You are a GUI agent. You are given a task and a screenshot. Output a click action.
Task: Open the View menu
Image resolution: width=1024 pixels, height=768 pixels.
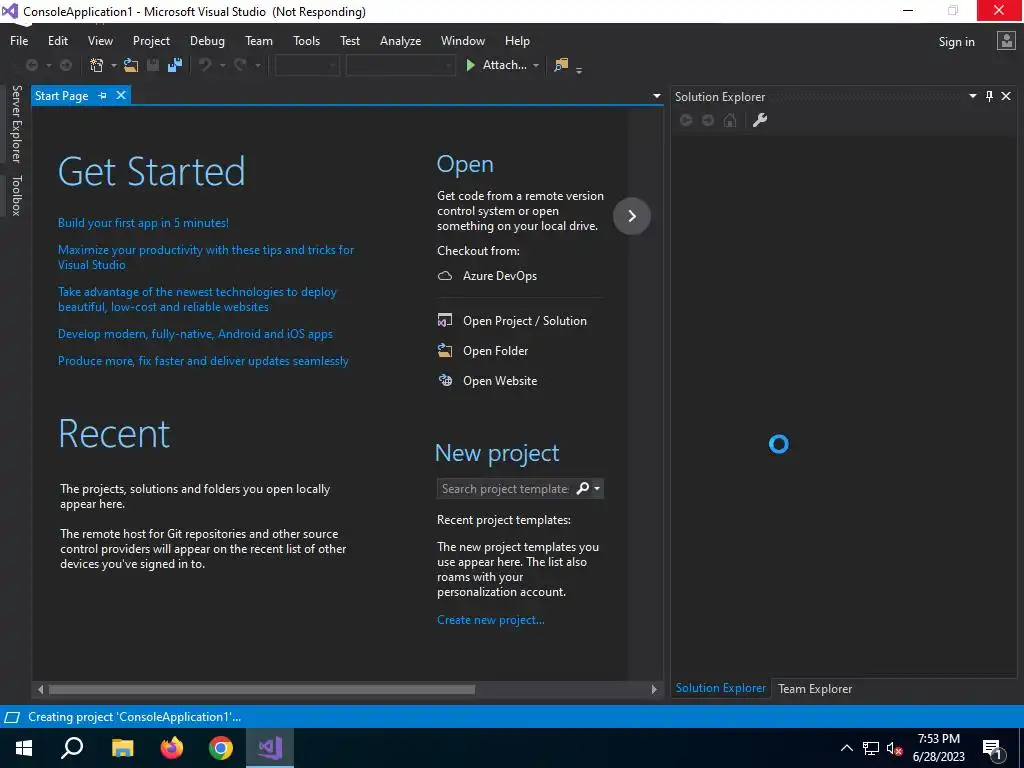[100, 40]
